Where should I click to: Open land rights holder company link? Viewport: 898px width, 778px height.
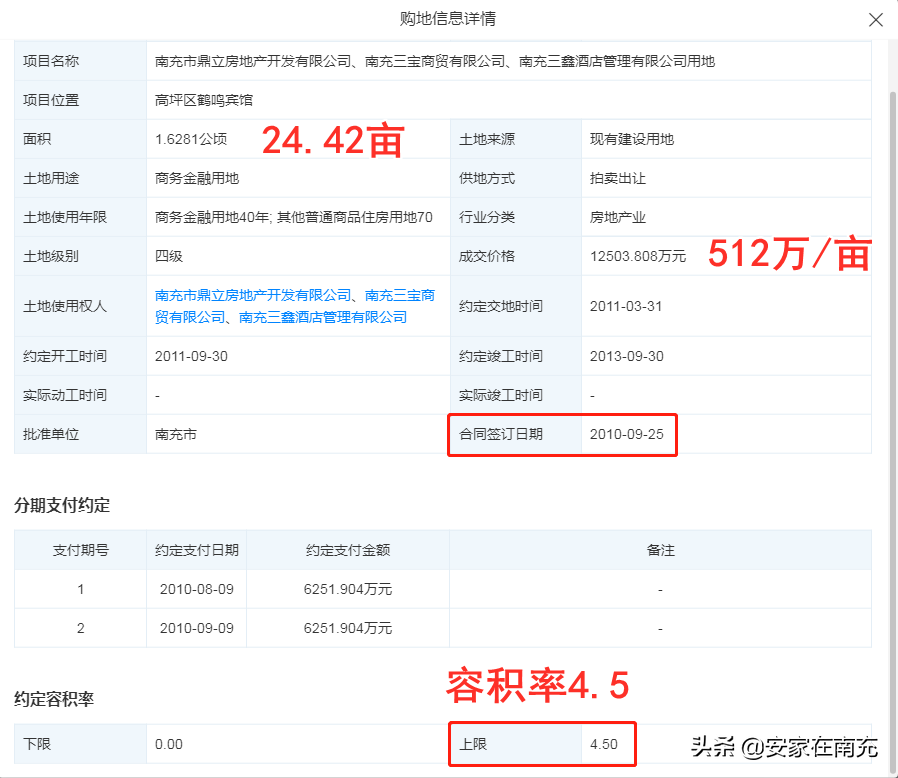click(x=294, y=306)
